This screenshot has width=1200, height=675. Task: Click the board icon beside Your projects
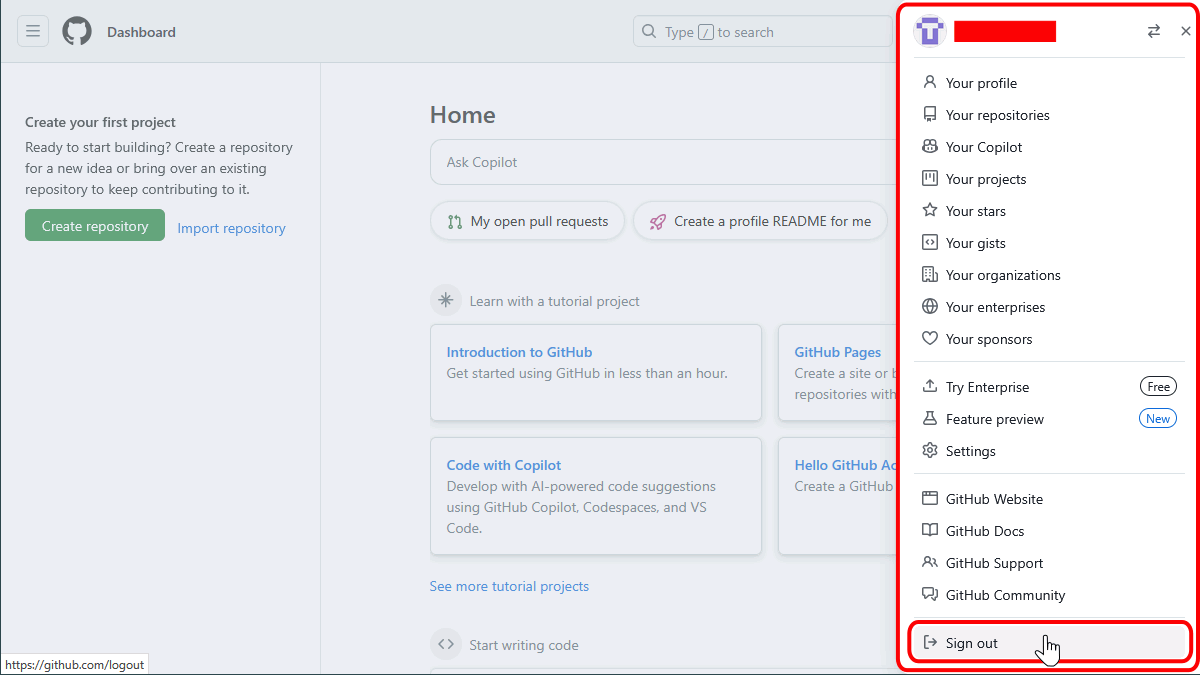(930, 179)
